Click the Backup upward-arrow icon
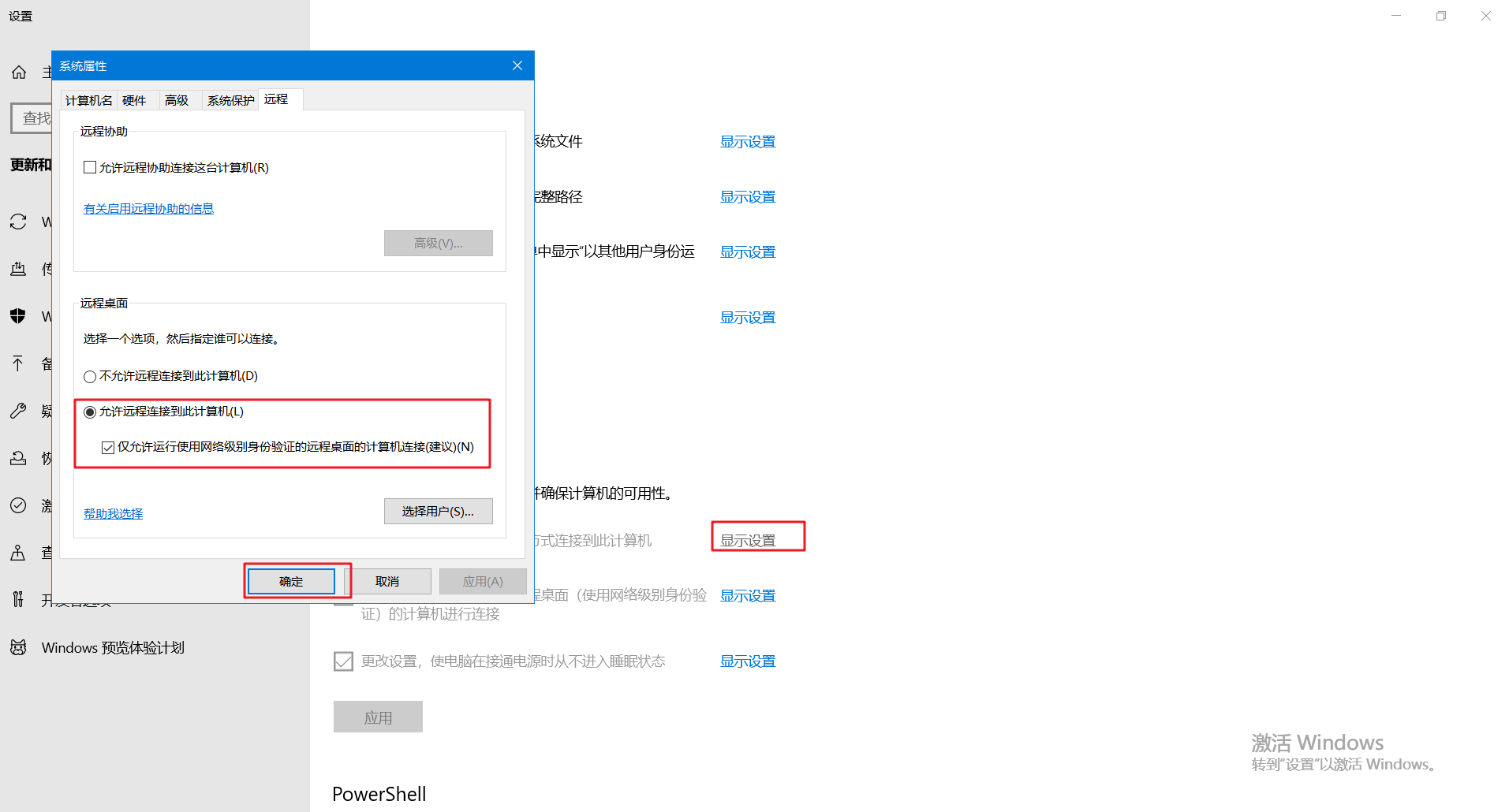This screenshot has height=812, width=1509. (18, 363)
